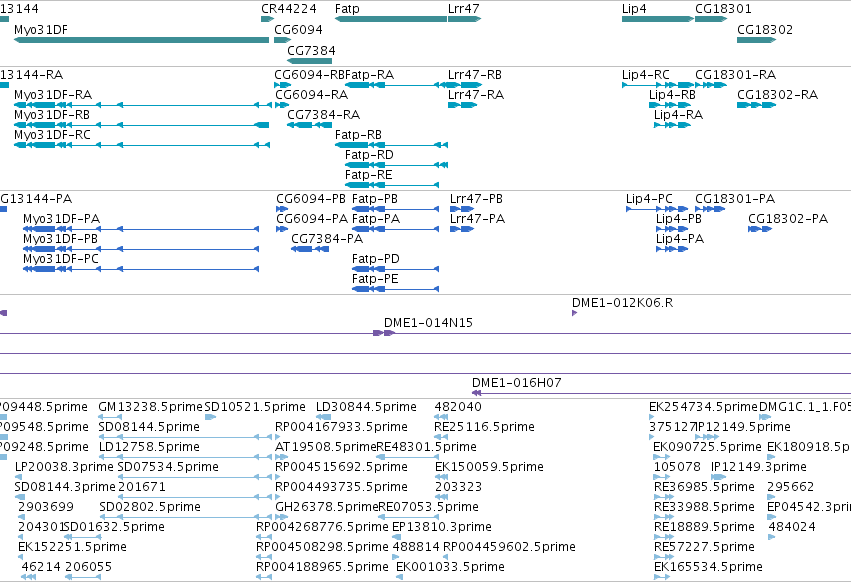Select the EK150059.5prime EST label
Image resolution: width=851 pixels, height=582 pixels.
pyautogui.click(x=489, y=467)
